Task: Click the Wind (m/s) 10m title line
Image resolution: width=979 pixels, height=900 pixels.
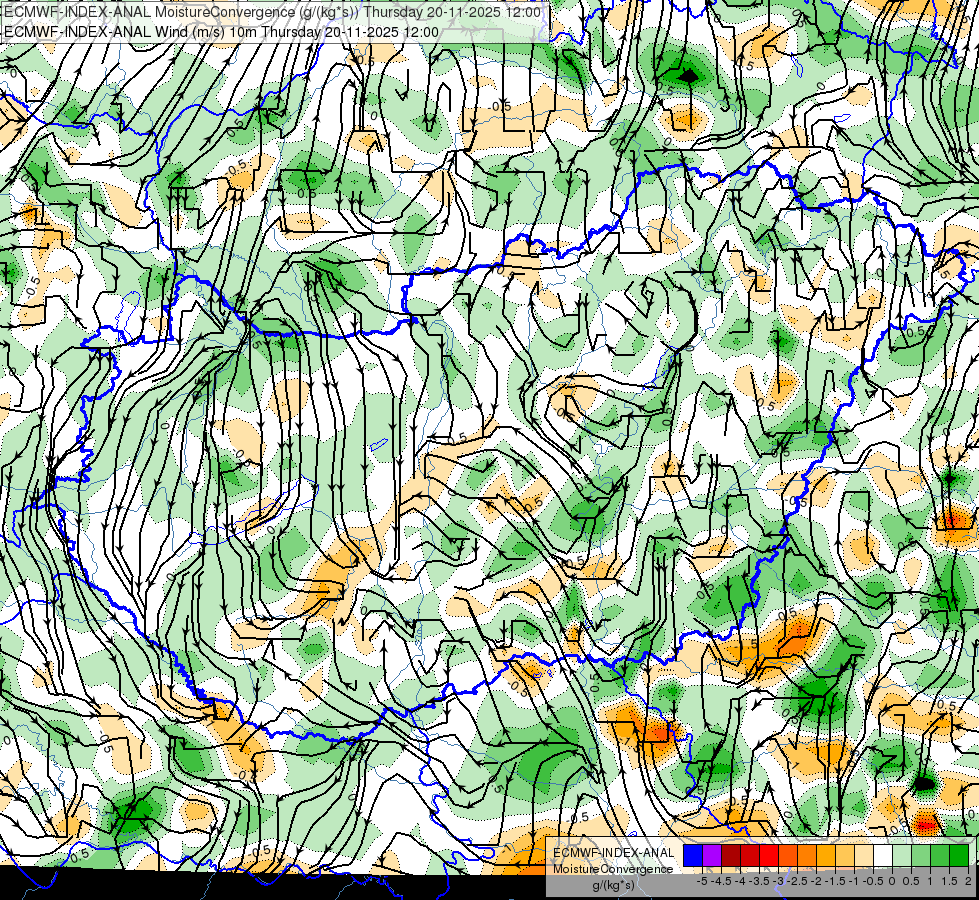Action: (221, 31)
